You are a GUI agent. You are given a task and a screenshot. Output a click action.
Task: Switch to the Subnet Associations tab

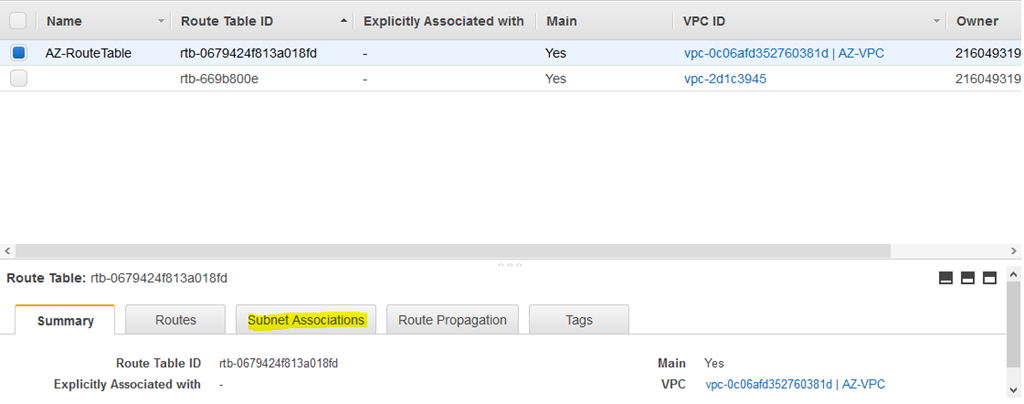pyautogui.click(x=306, y=320)
